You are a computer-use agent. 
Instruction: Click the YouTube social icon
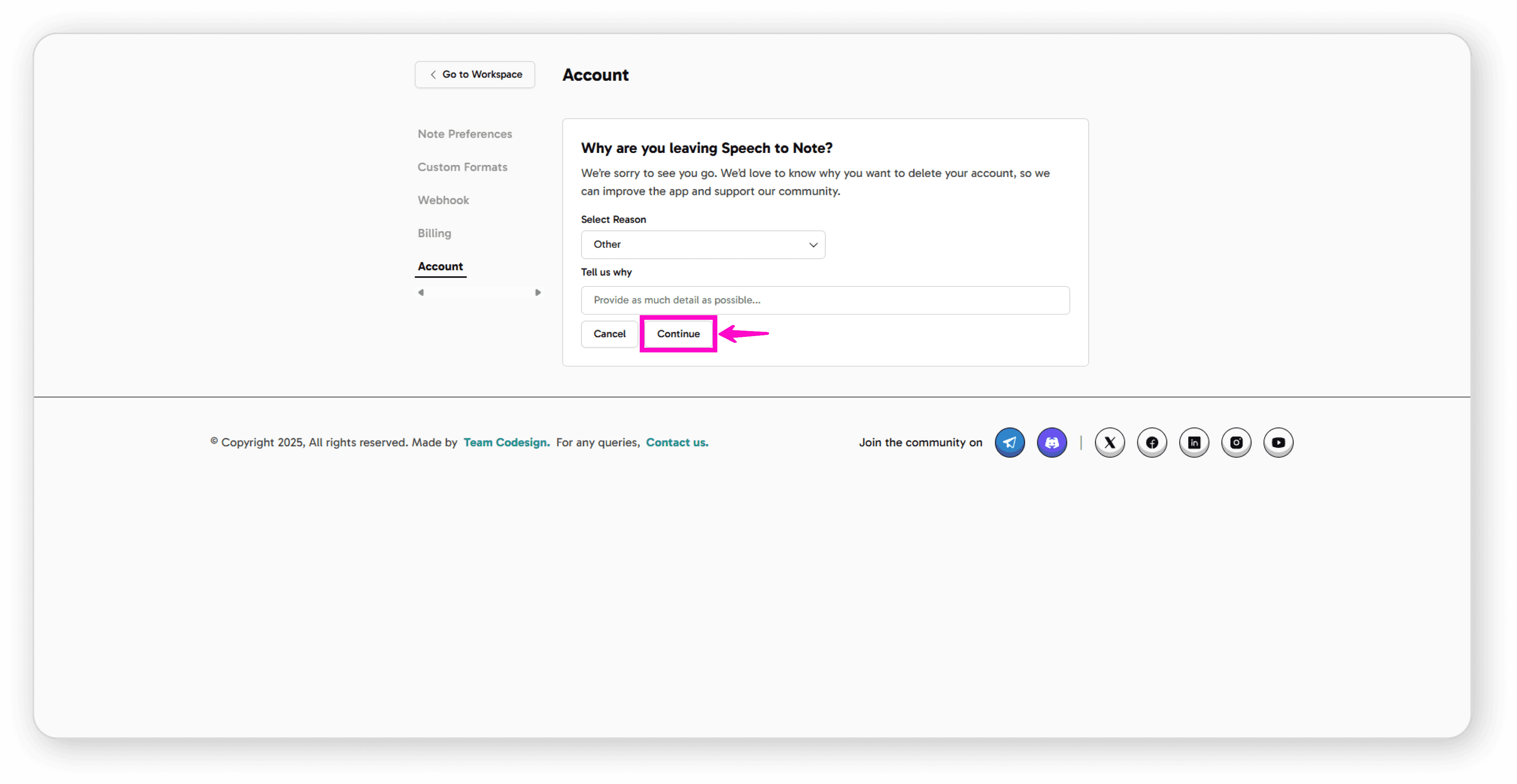[x=1278, y=442]
